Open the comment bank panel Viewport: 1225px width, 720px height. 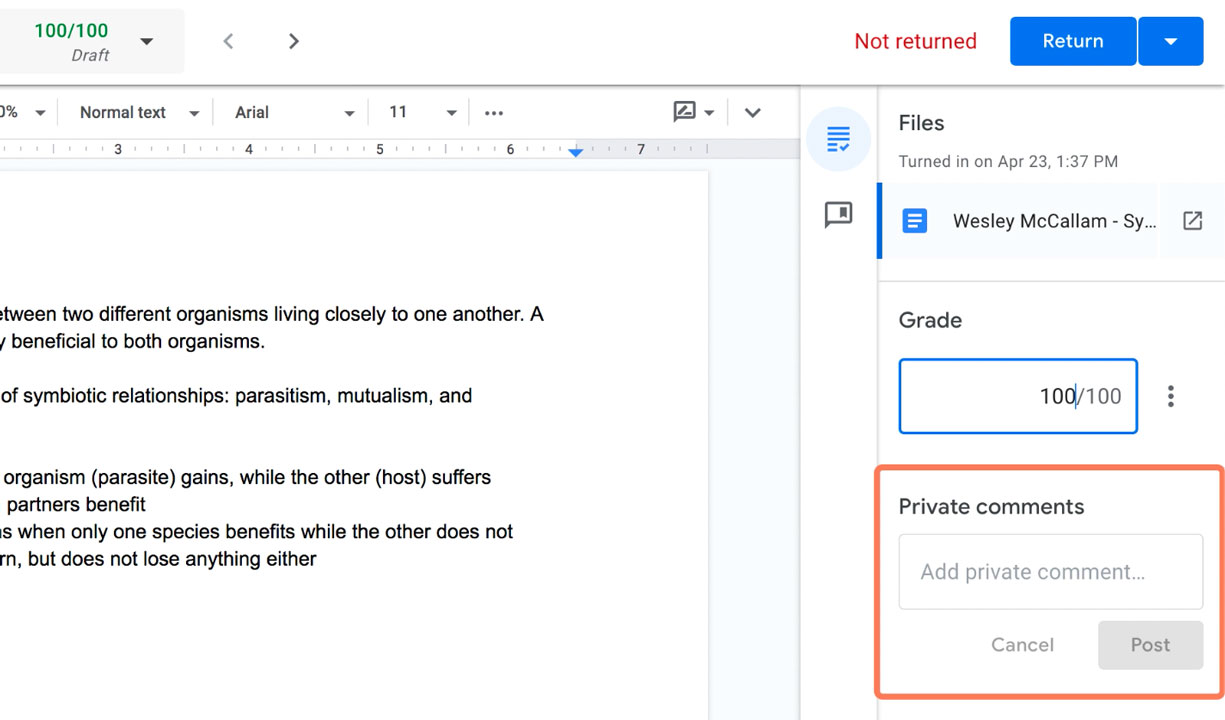pos(839,215)
